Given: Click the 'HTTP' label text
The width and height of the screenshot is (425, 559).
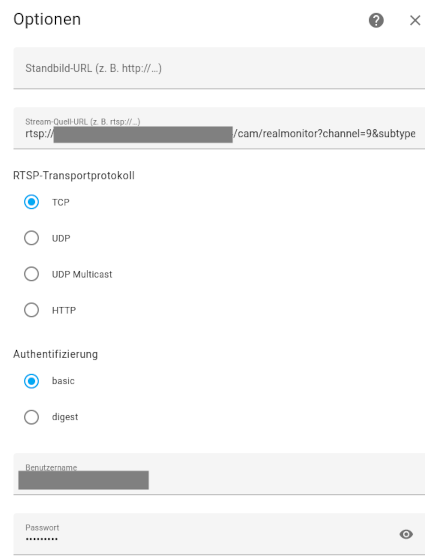Looking at the screenshot, I should [x=64, y=310].
